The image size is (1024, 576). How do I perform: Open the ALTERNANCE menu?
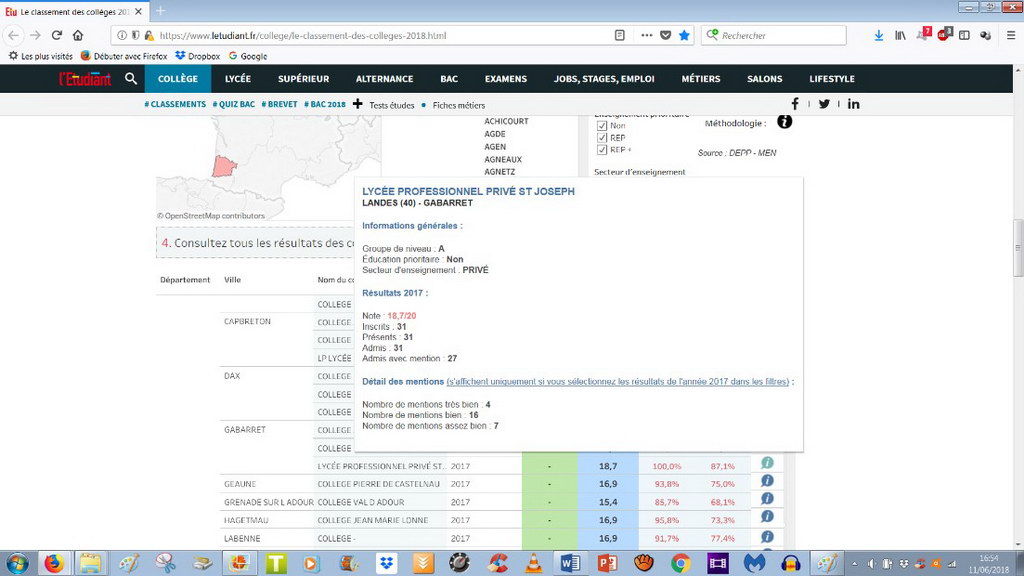coord(385,78)
